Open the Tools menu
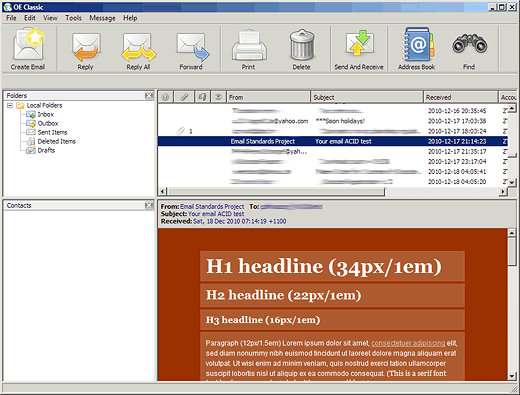Screen dimensions: 520x395 point(73,18)
